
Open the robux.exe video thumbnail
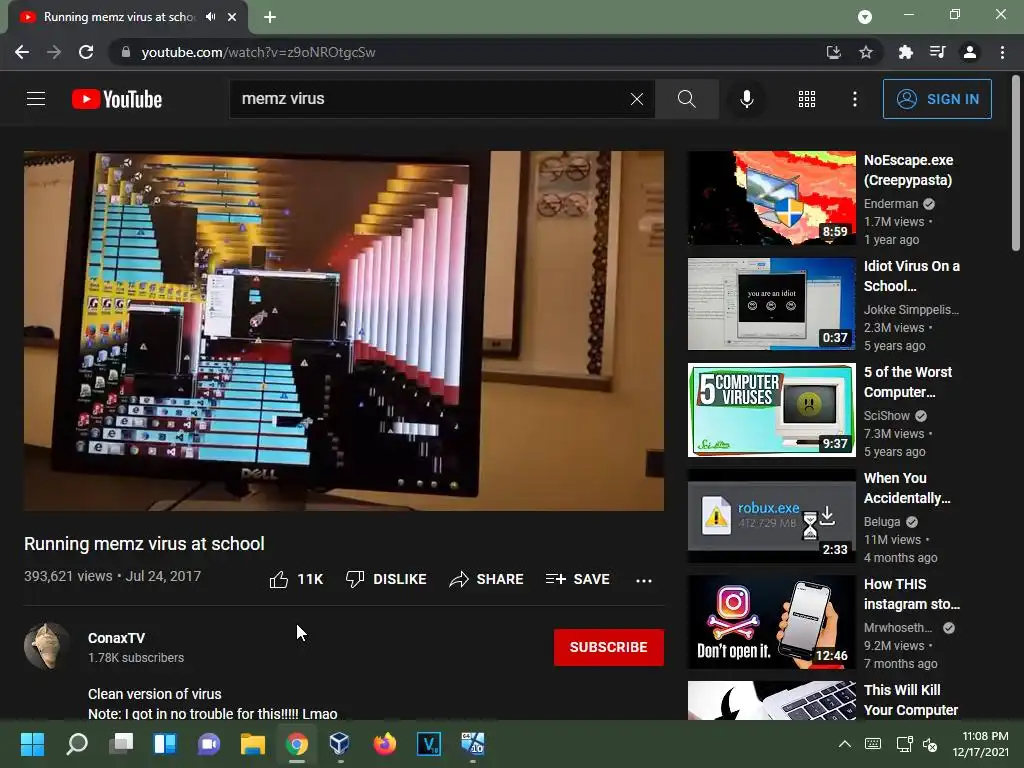tap(771, 516)
